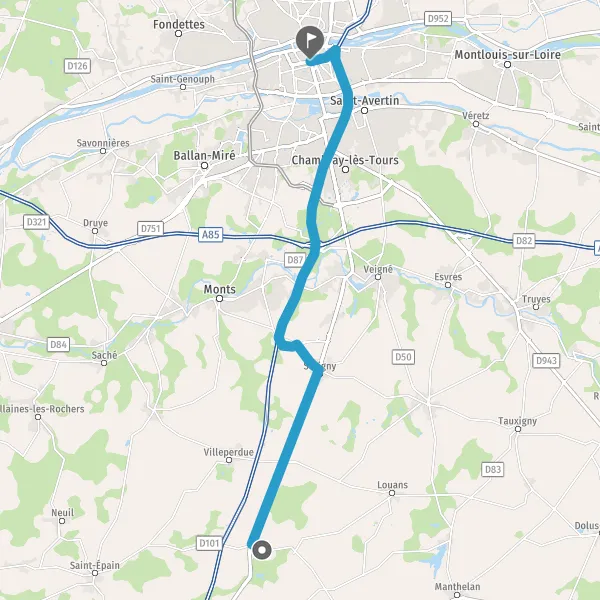Select the Ballan-Miré town label
Viewport: 600px width, 600px height.
tap(204, 155)
